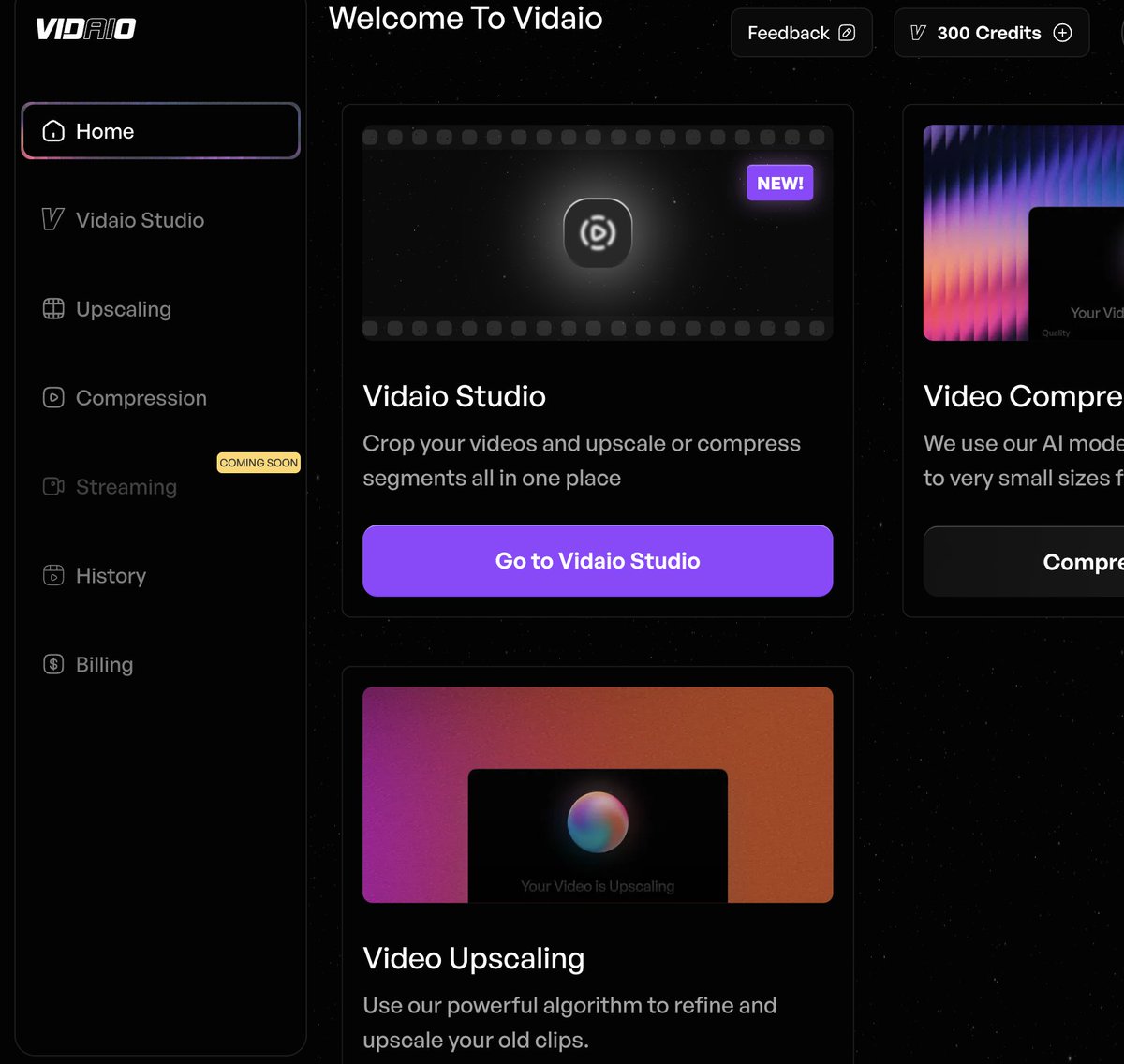Click the plus icon to add credits
The width and height of the screenshot is (1124, 1064).
(x=1062, y=33)
